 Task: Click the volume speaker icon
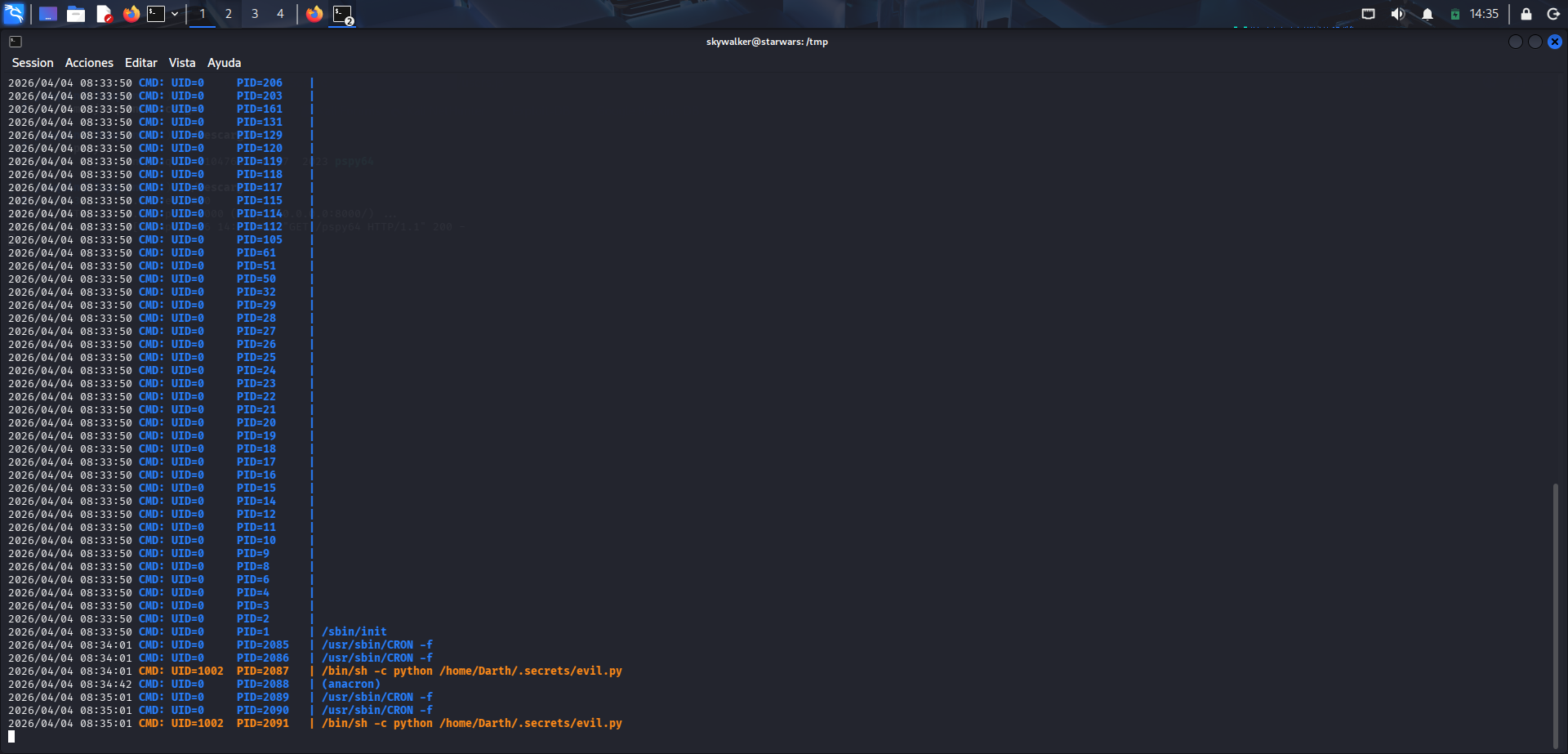(x=1398, y=14)
